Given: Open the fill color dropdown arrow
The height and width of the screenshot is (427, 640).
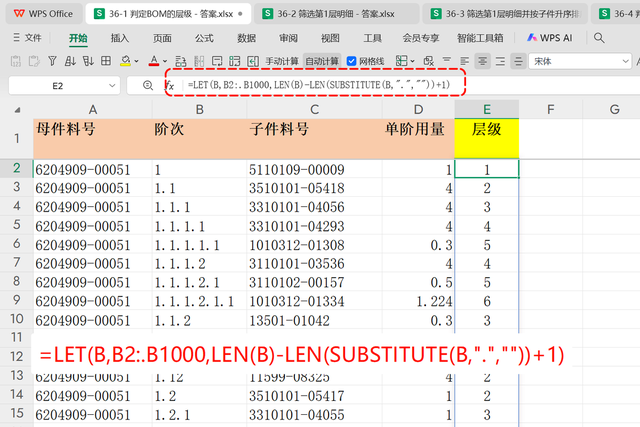Looking at the screenshot, I should click(x=136, y=62).
